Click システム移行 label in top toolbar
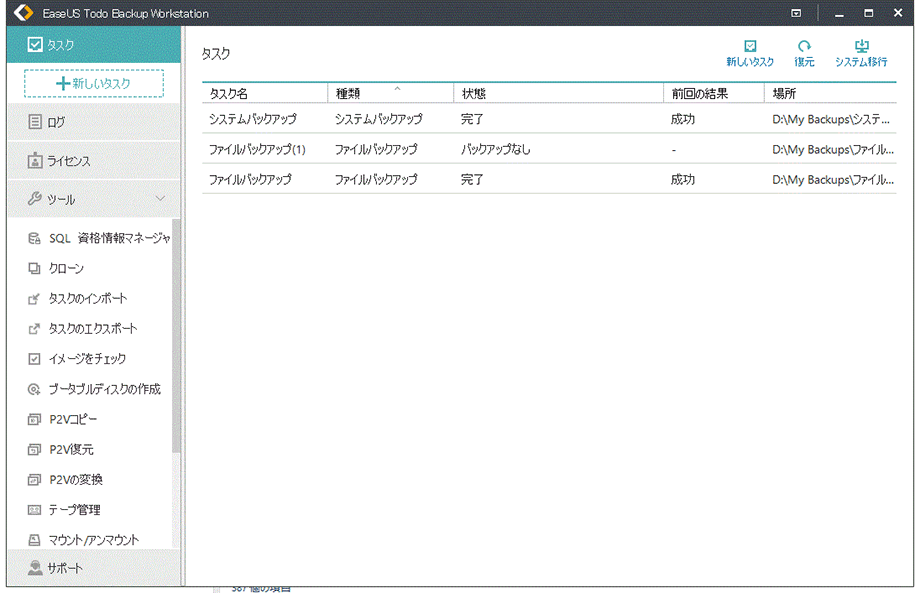Image resolution: width=920 pixels, height=593 pixels. [861, 62]
